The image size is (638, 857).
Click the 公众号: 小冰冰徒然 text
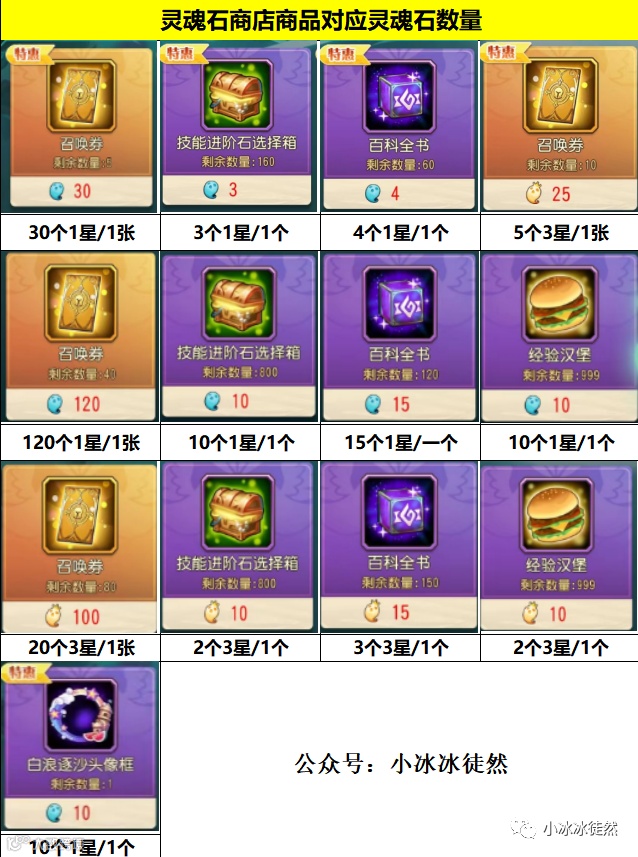pyautogui.click(x=401, y=763)
